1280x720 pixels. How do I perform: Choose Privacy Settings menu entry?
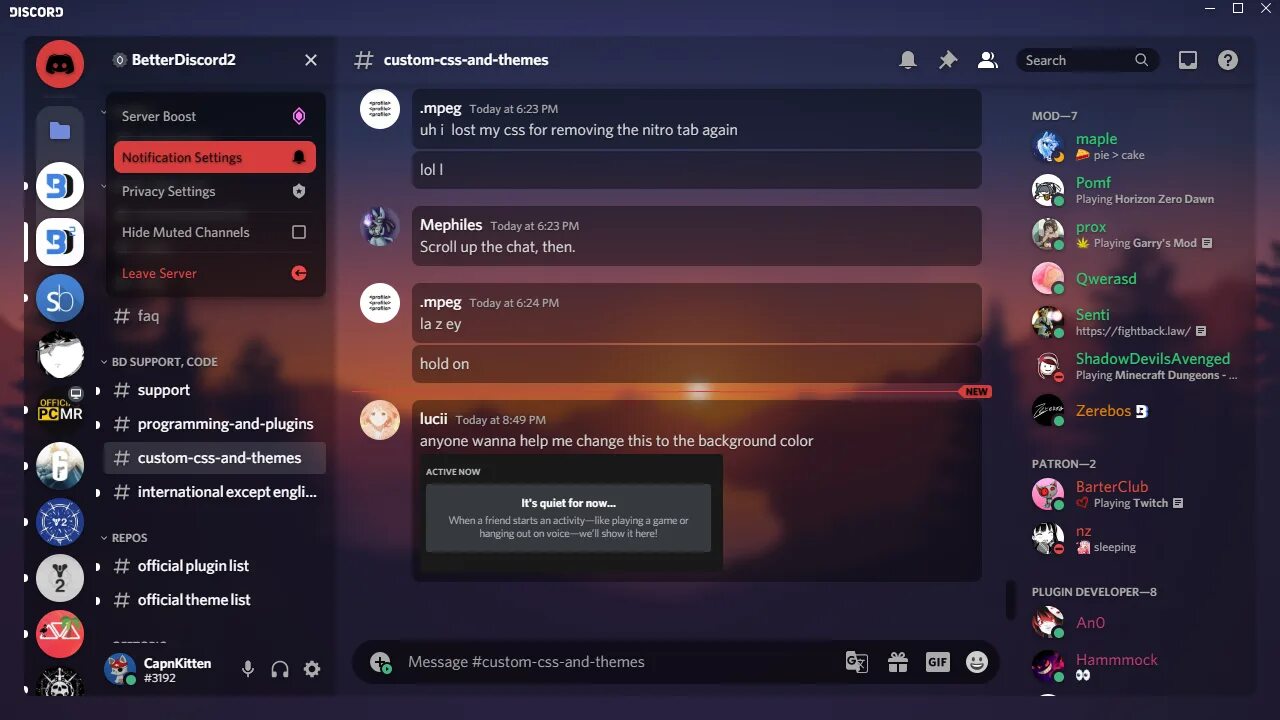point(215,191)
